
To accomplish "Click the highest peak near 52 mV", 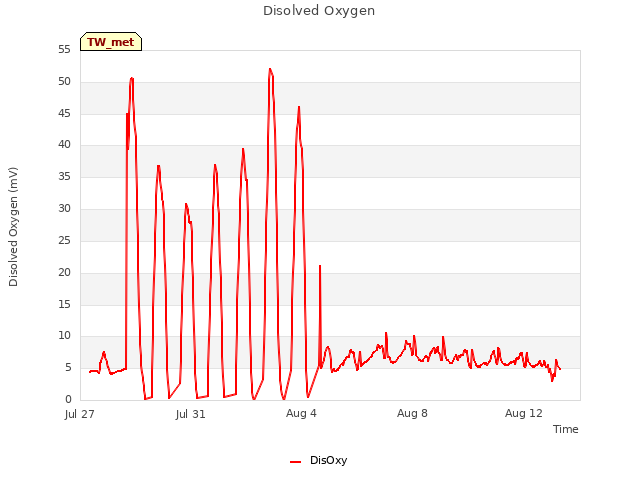I will (270, 69).
